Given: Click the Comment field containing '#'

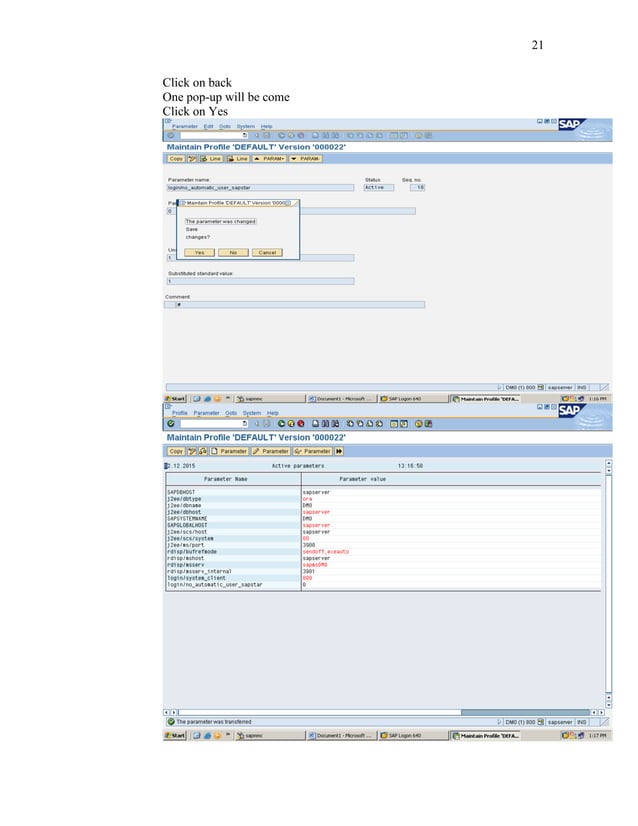Looking at the screenshot, I should 300,304.
